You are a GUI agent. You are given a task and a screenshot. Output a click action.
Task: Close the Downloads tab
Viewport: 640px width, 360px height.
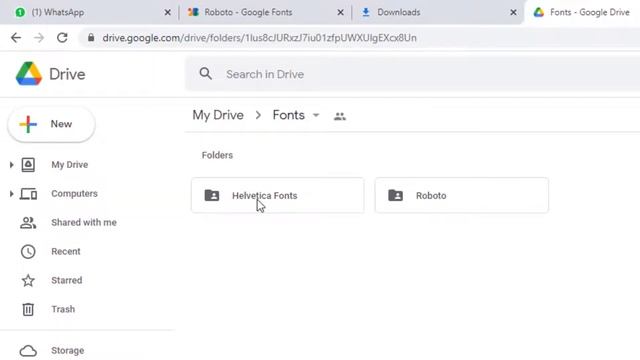coord(513,13)
